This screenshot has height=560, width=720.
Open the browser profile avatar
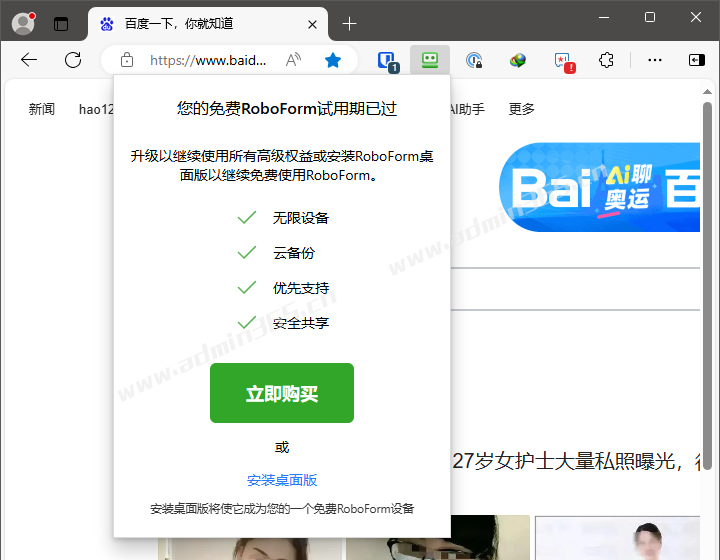[23, 23]
